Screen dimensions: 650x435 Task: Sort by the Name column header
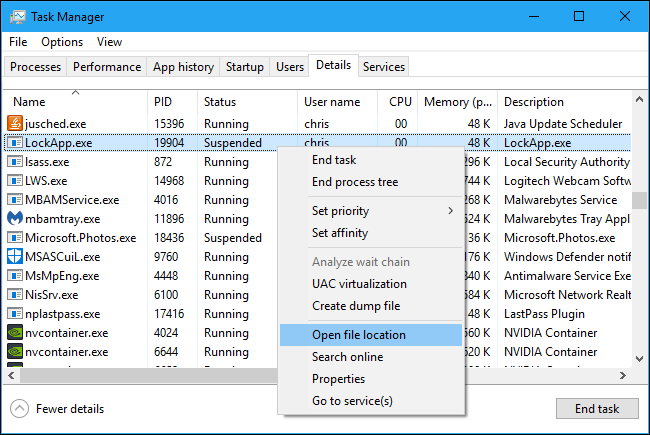30,102
